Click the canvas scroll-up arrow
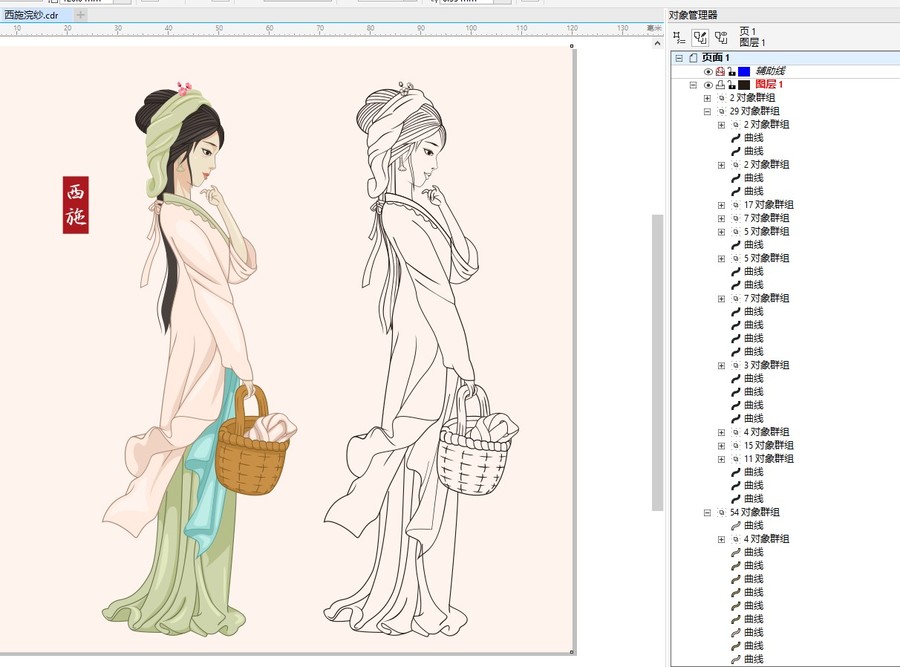 click(x=657, y=44)
